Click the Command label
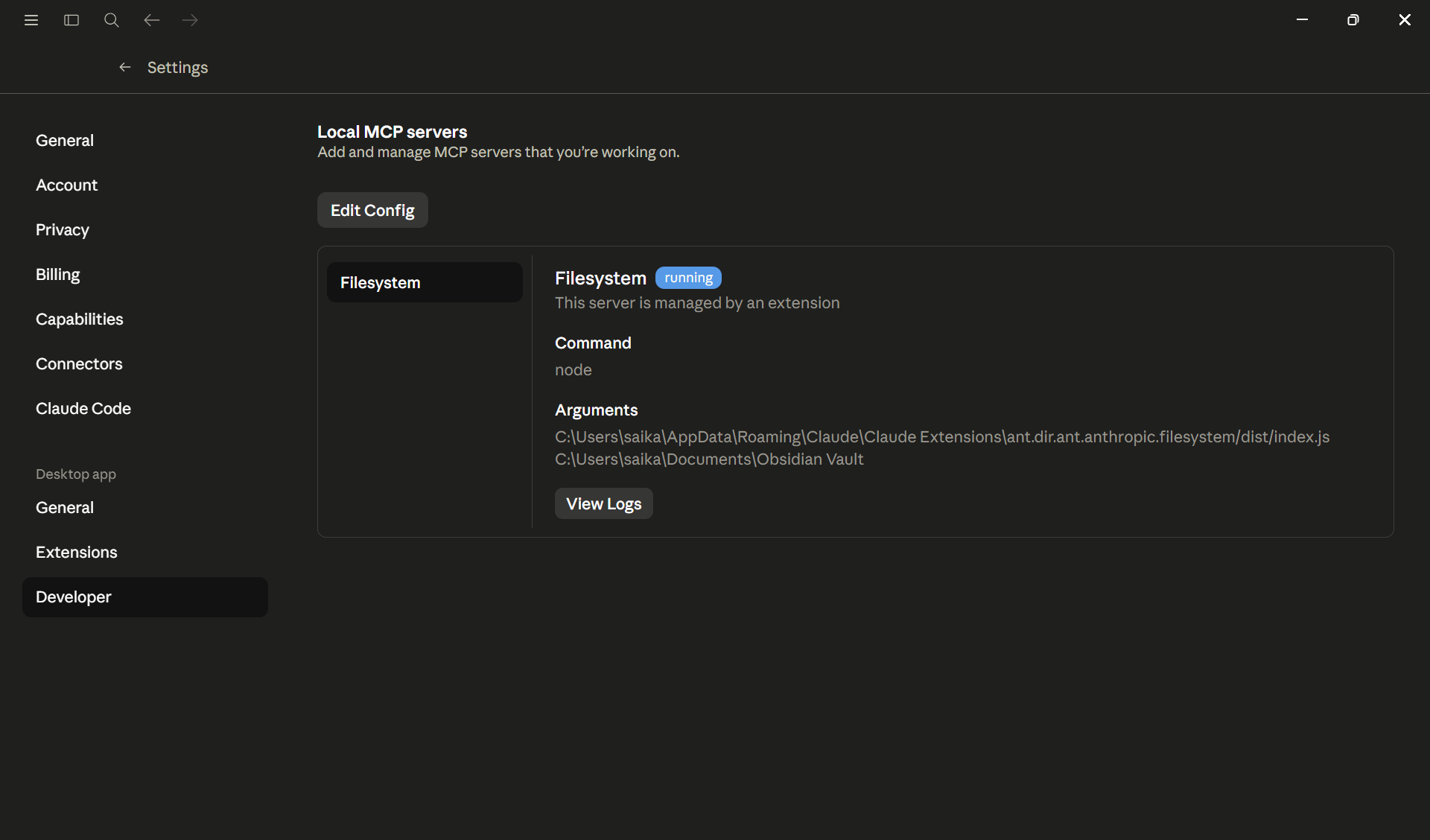Screen dimensions: 1430x840 click(593, 343)
